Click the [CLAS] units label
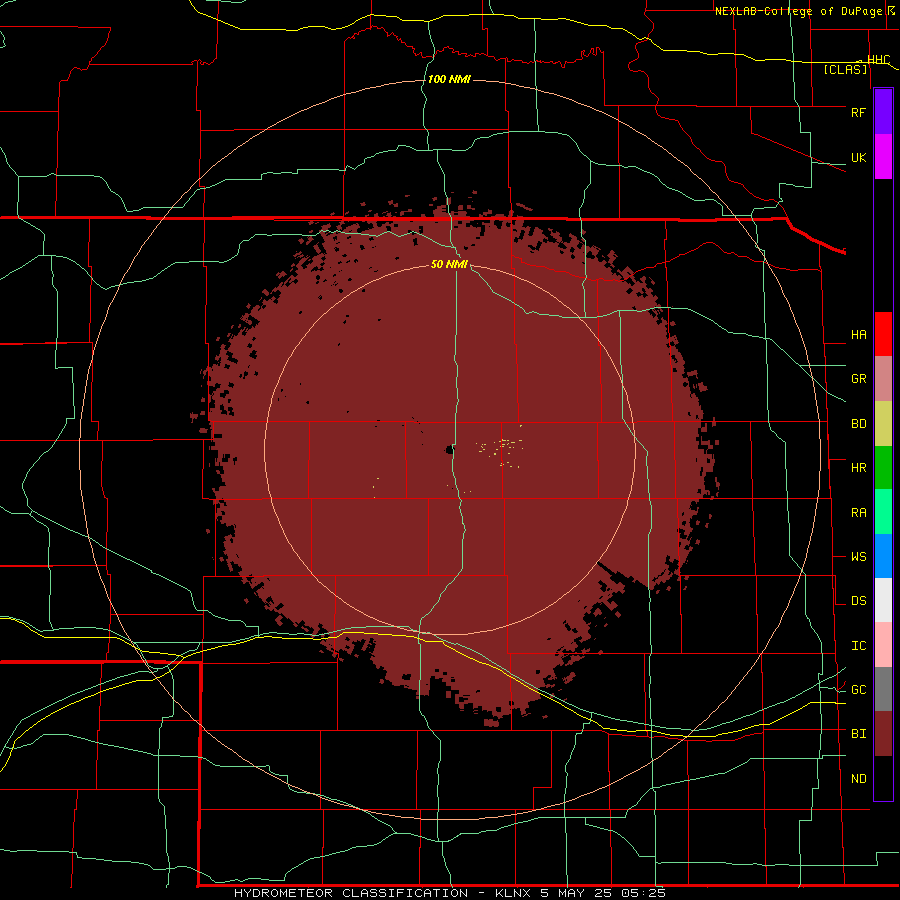The height and width of the screenshot is (900, 900). tap(845, 69)
